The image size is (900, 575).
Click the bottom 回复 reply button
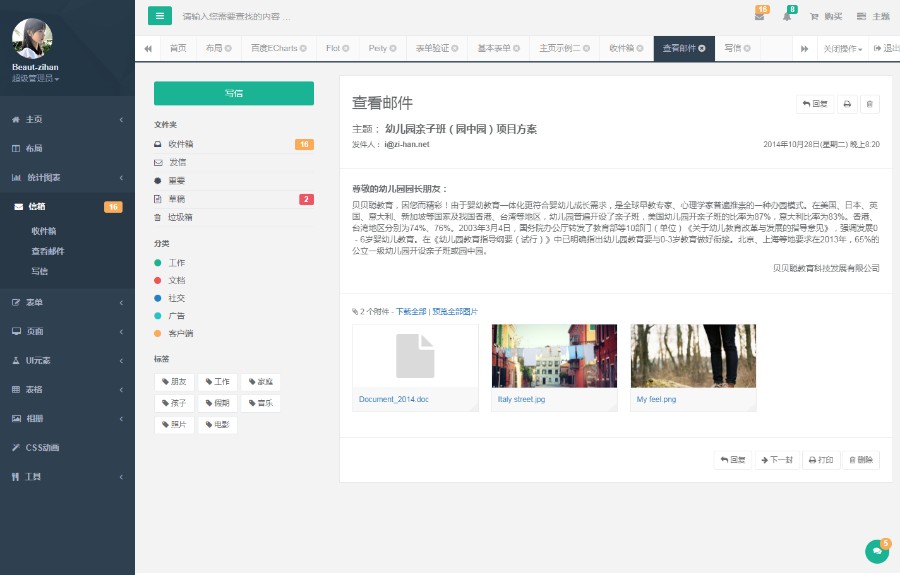(733, 460)
